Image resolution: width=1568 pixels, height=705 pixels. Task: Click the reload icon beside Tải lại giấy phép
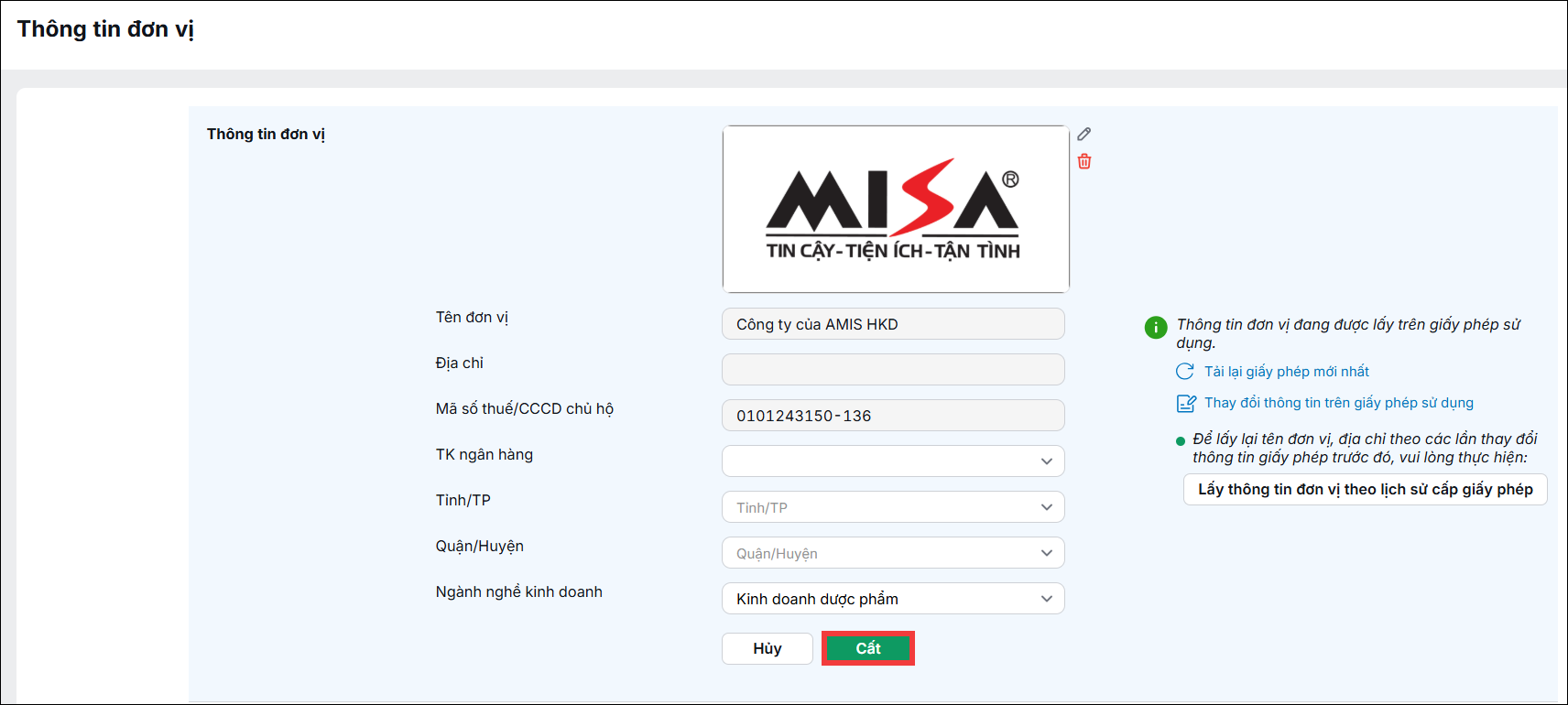pyautogui.click(x=1185, y=371)
